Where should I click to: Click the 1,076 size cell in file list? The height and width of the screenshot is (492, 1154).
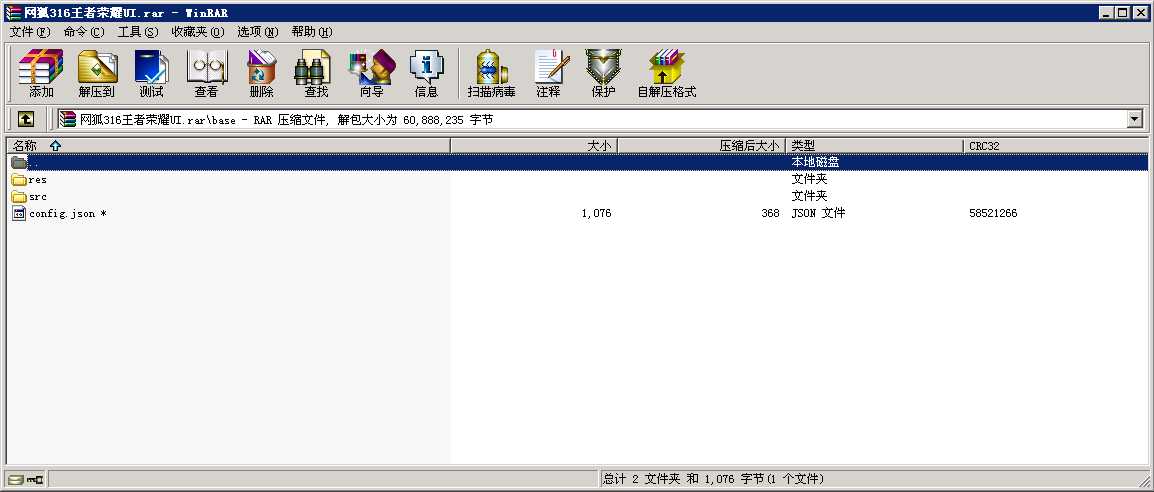(x=596, y=213)
